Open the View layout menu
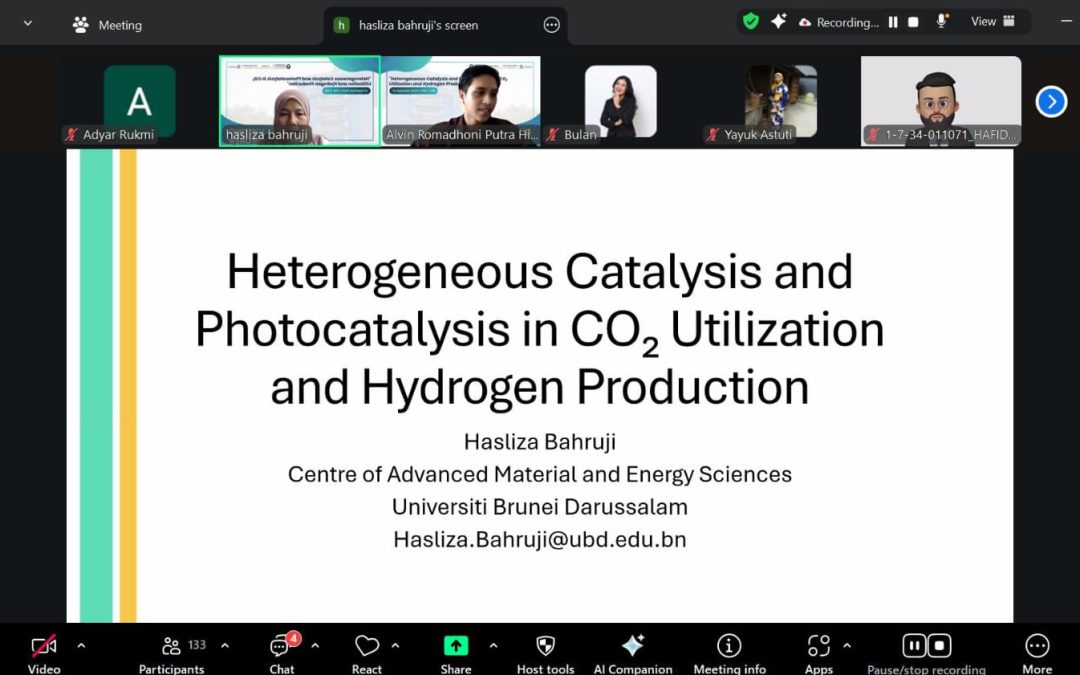1080x675 pixels. 992,22
